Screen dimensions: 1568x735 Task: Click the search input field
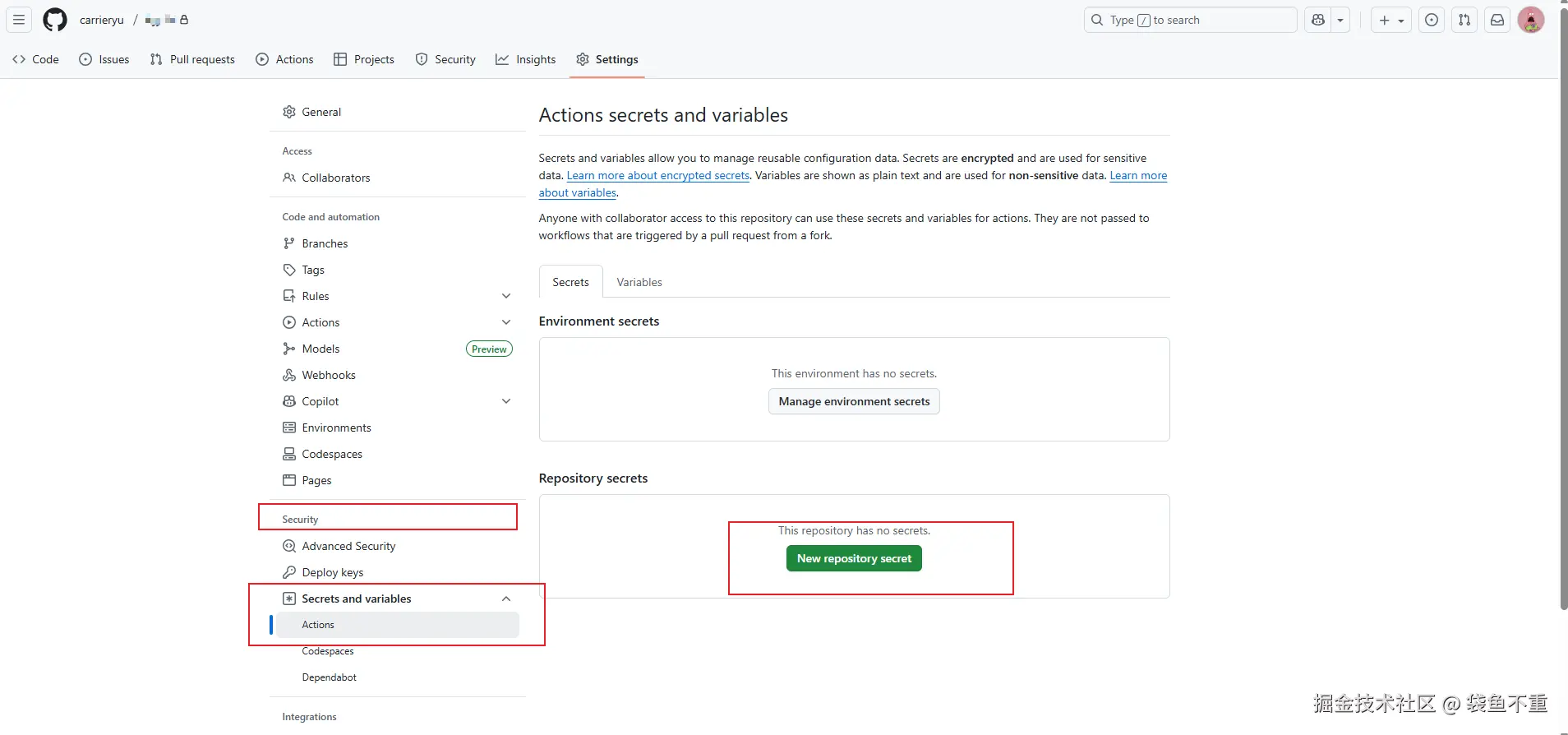pos(1190,20)
